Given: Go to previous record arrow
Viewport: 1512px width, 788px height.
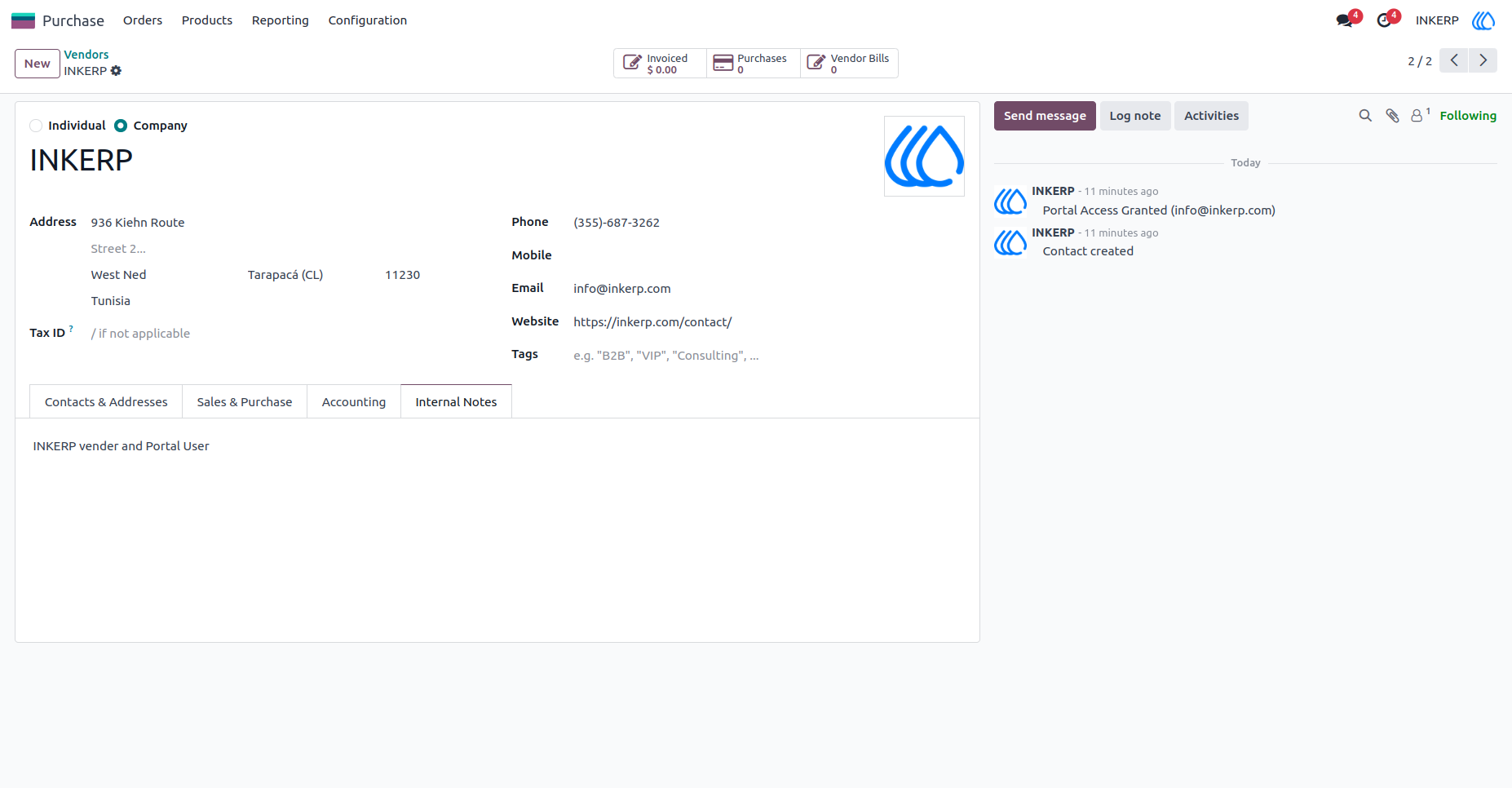Looking at the screenshot, I should pyautogui.click(x=1453, y=60).
